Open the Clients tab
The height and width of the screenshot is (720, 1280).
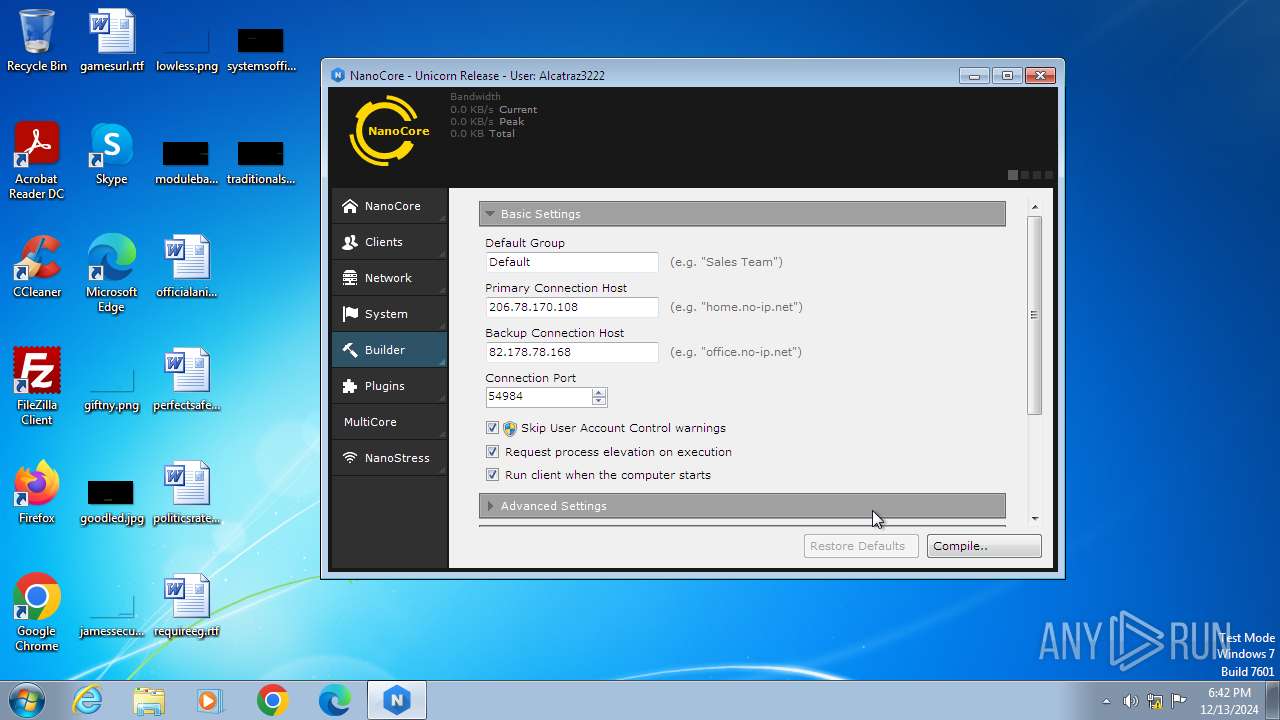(389, 242)
